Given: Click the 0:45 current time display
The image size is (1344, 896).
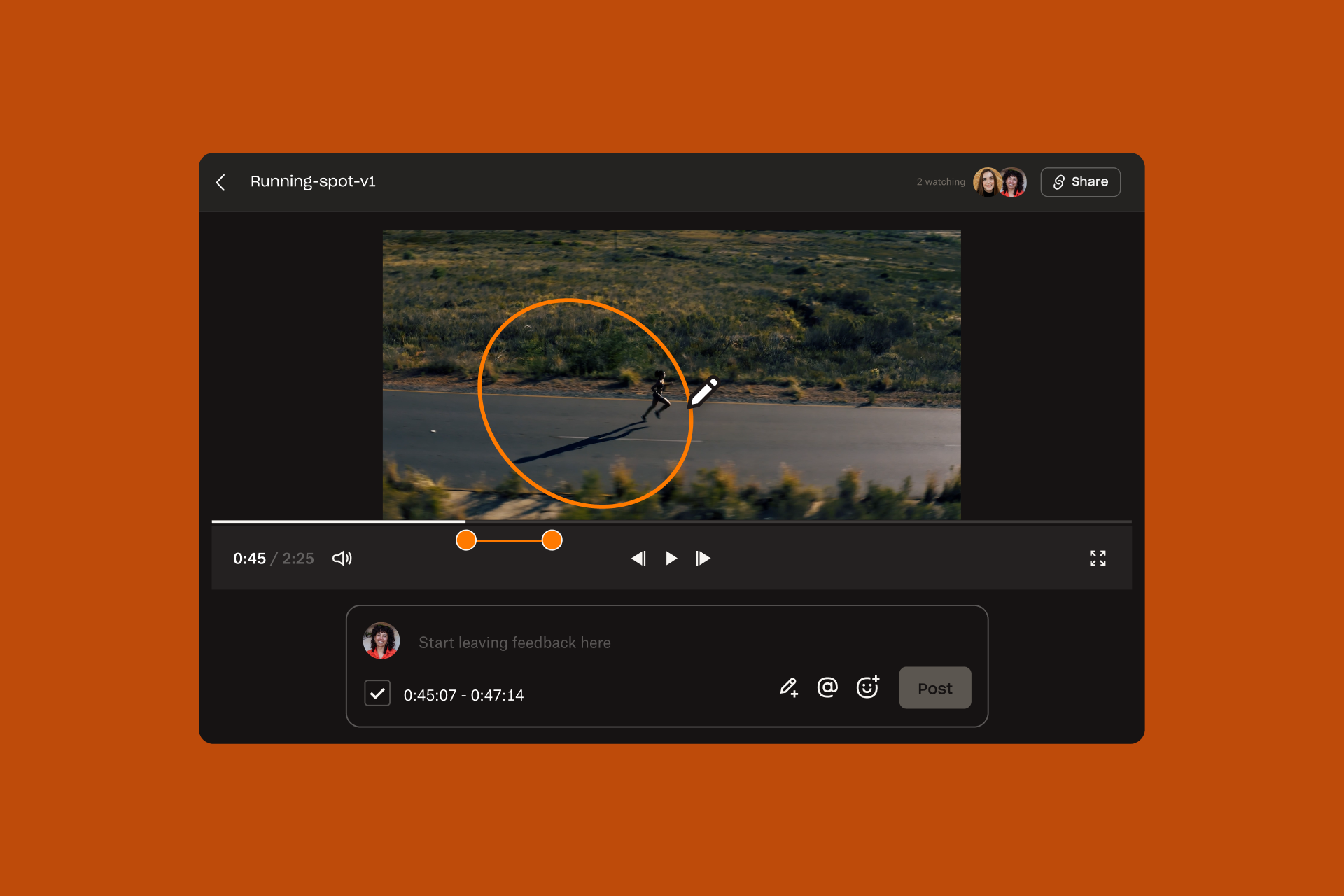Looking at the screenshot, I should coord(249,559).
